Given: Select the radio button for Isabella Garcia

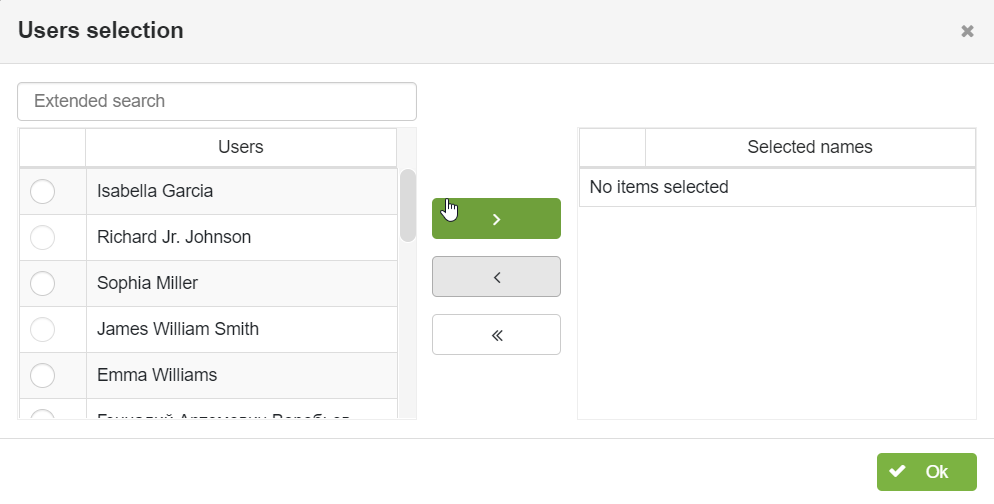Looking at the screenshot, I should coord(42,191).
